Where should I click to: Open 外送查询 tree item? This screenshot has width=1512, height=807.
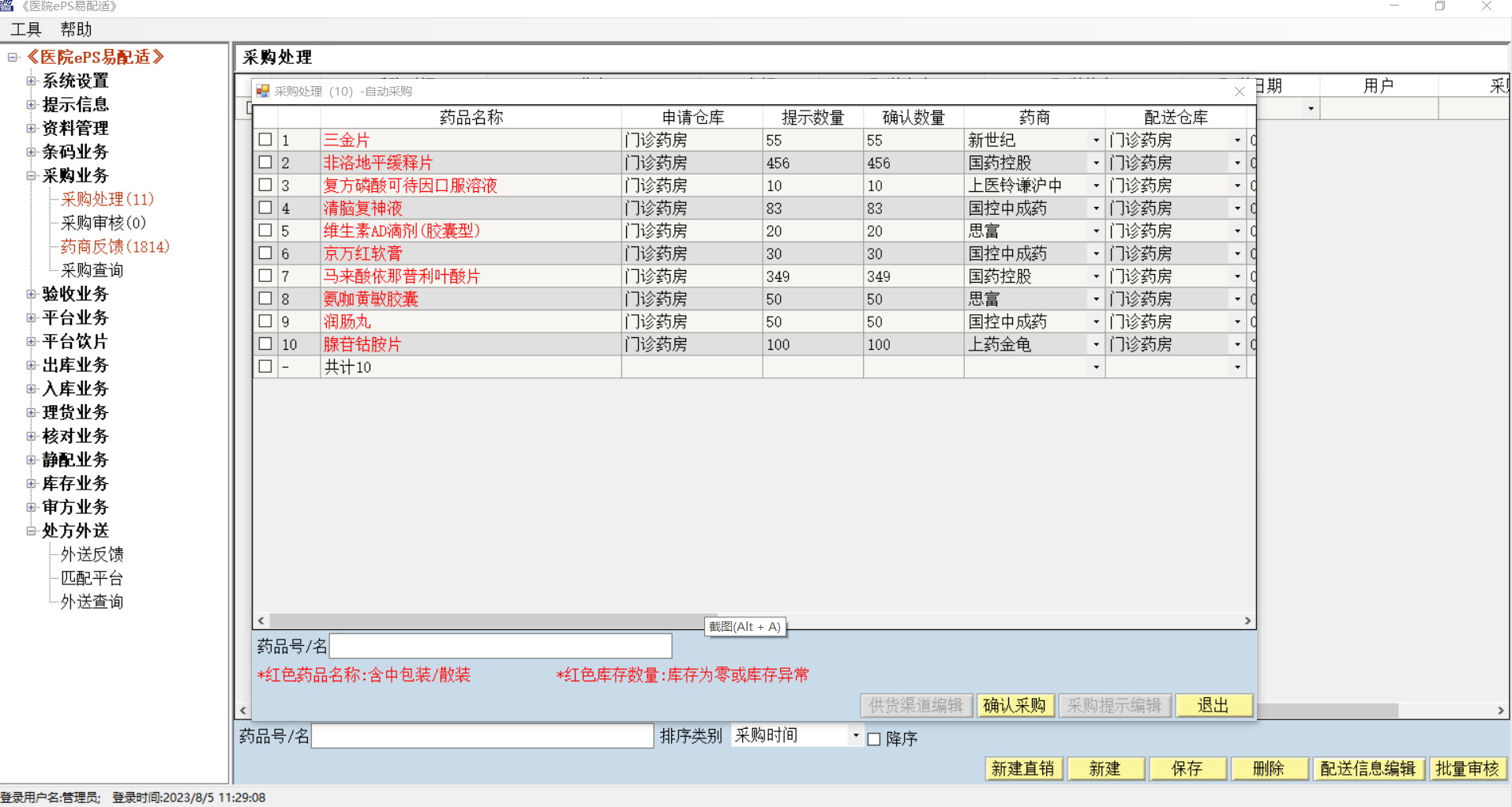[x=92, y=602]
